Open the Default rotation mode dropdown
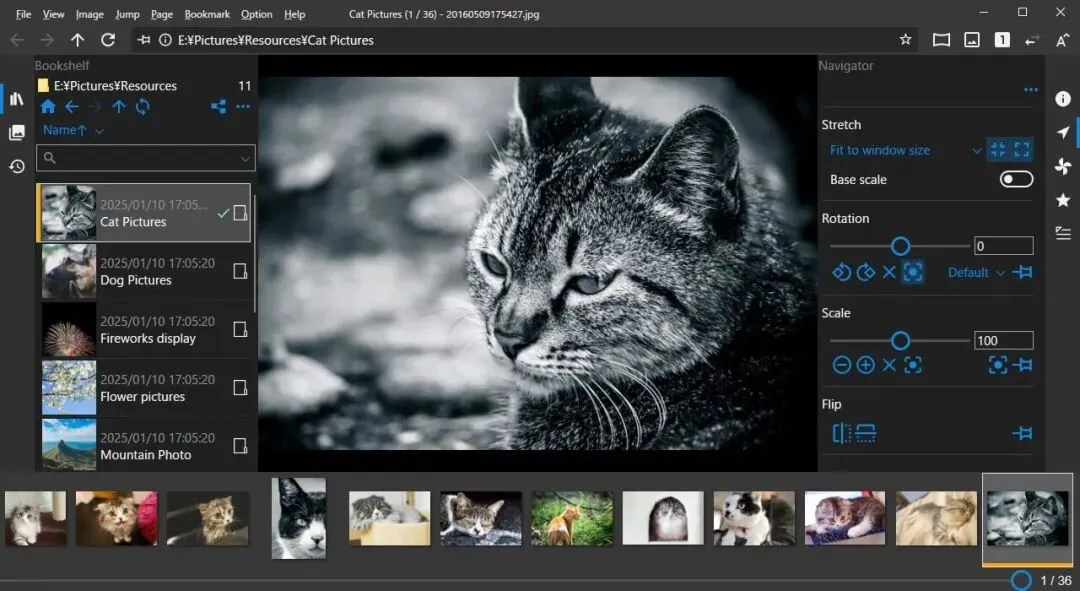 pos(976,272)
